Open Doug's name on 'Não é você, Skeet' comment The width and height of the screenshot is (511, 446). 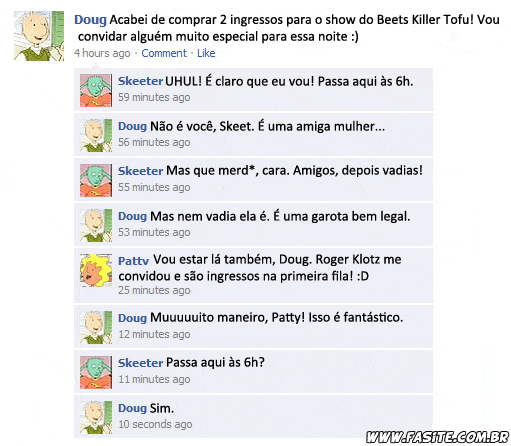[x=132, y=126]
